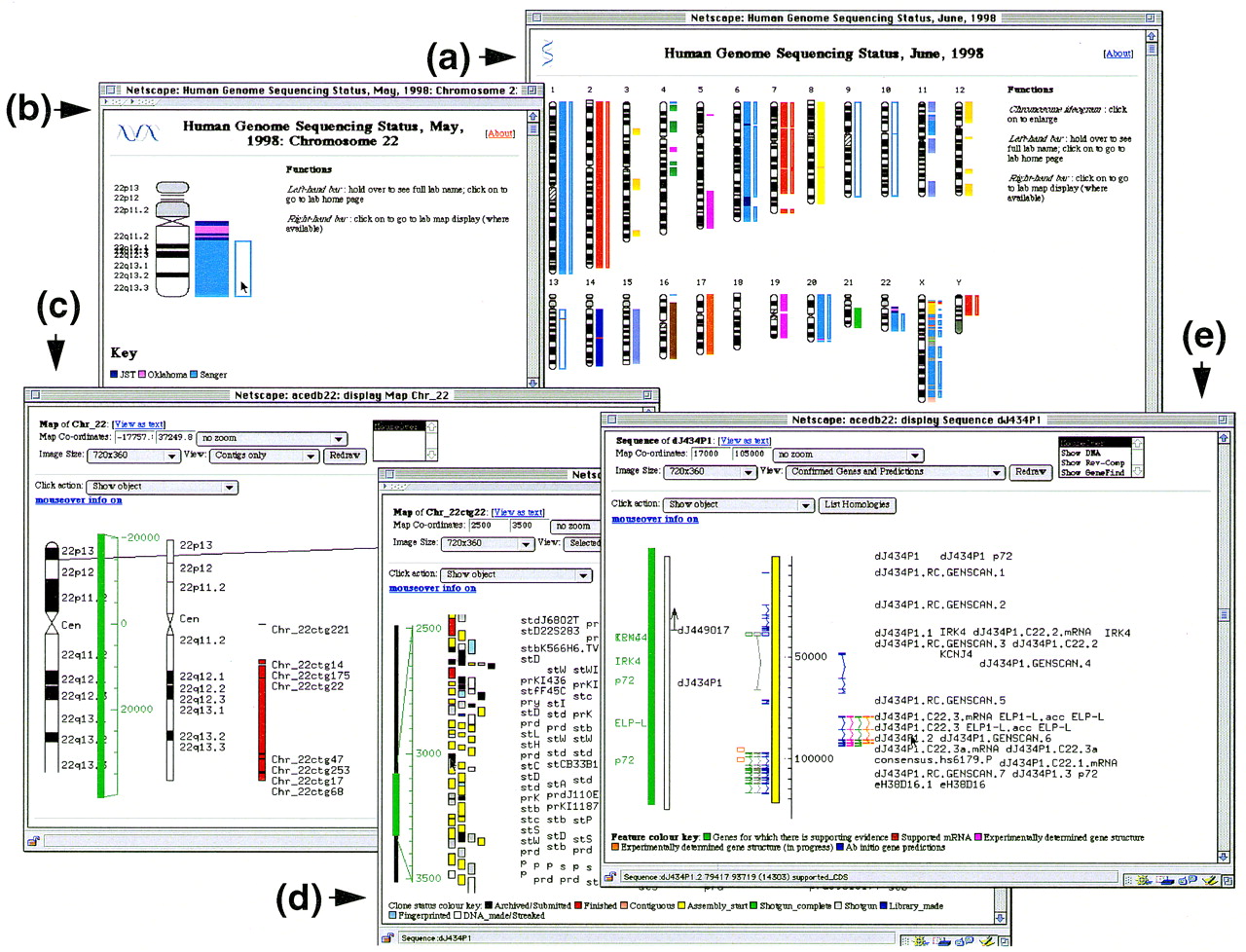Open the Click action dropdown in the Chr_22ctg22 window
The height and width of the screenshot is (952, 1246).
coord(516,575)
